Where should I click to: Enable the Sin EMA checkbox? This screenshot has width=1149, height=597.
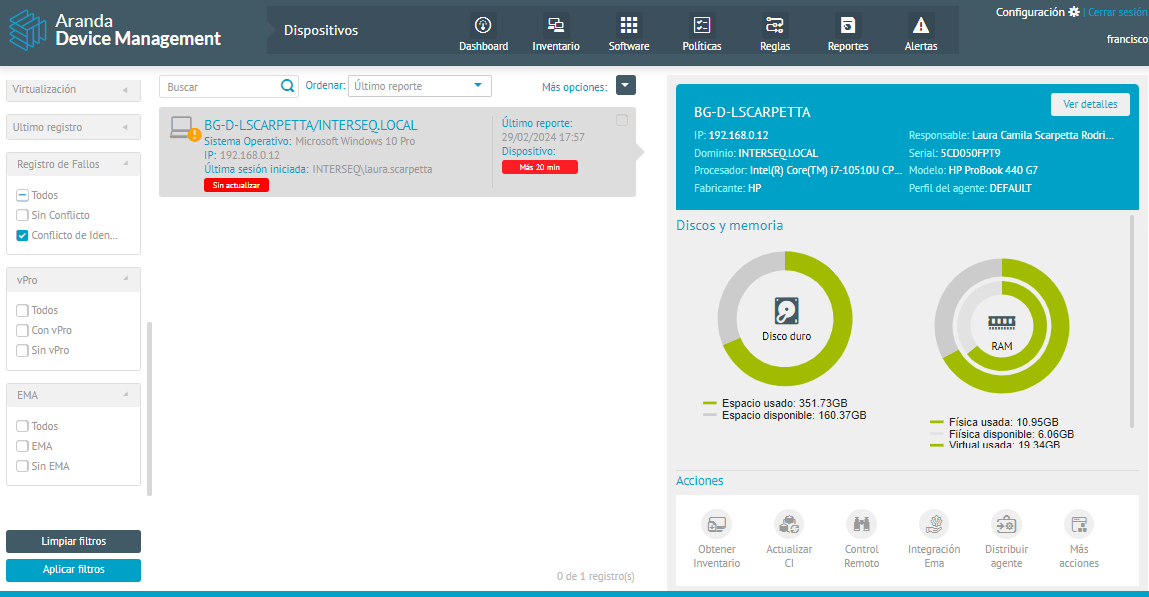(x=22, y=466)
